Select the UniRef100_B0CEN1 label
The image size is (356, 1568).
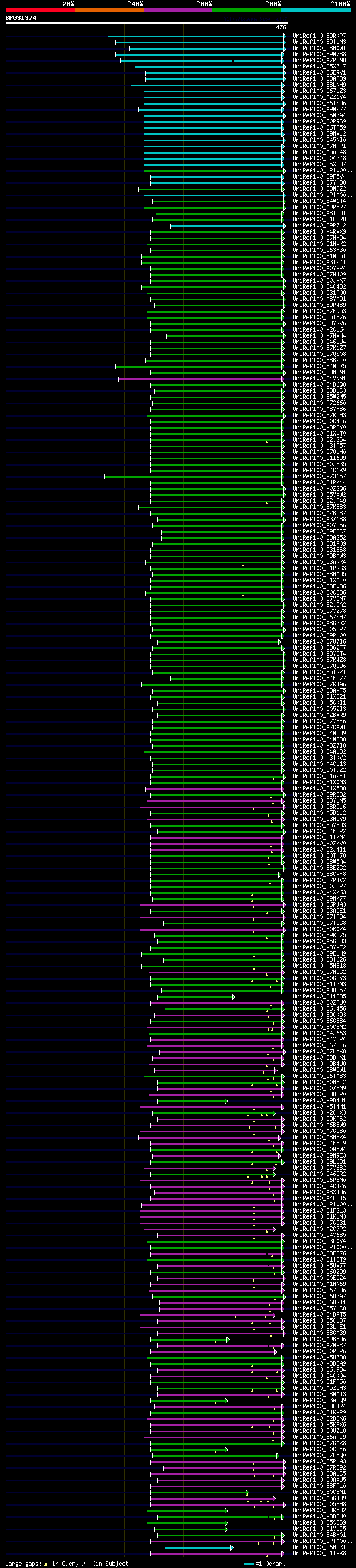[319, 1492]
